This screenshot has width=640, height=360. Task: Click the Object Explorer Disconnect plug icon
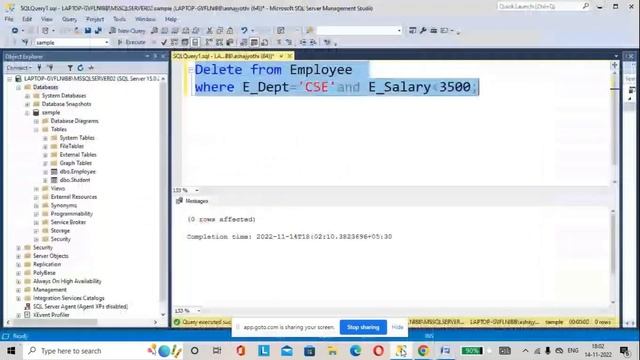coord(50,68)
